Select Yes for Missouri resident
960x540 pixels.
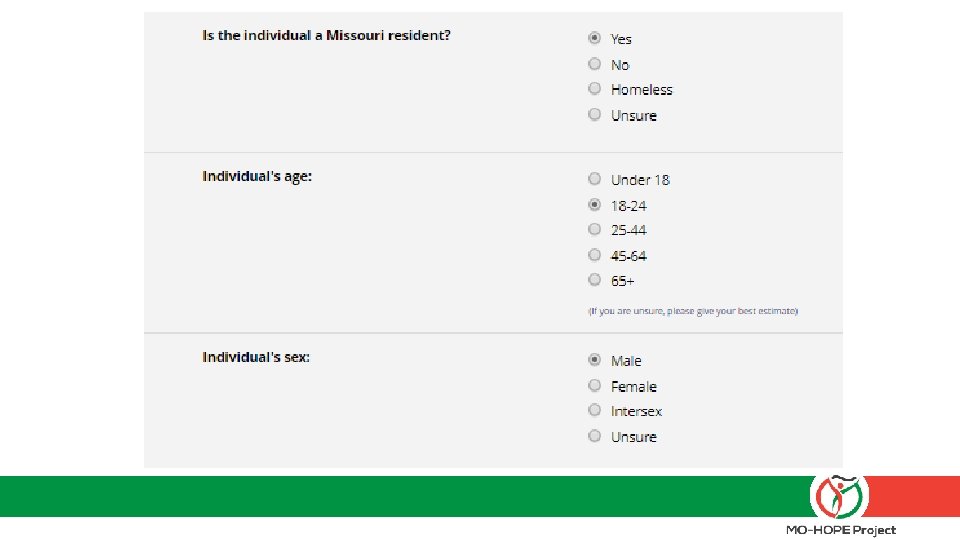point(594,38)
